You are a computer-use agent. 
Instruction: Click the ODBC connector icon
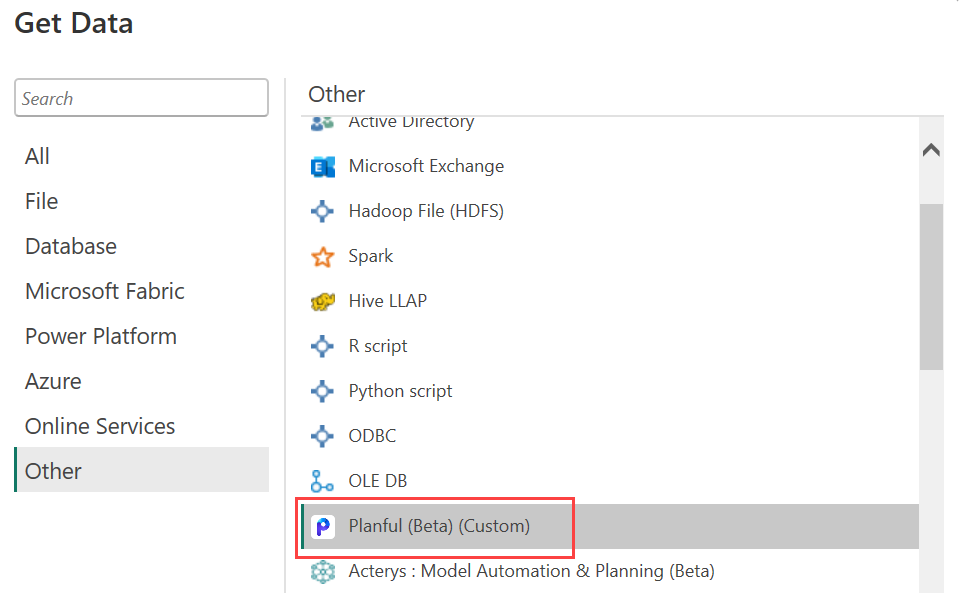[322, 437]
